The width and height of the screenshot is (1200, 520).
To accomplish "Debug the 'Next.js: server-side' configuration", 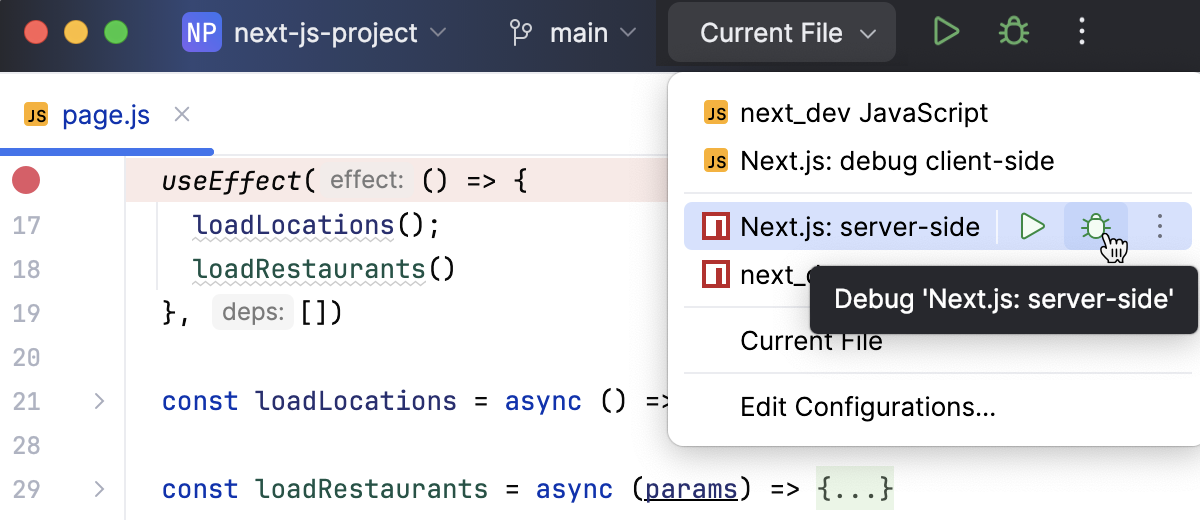I will [1096, 227].
